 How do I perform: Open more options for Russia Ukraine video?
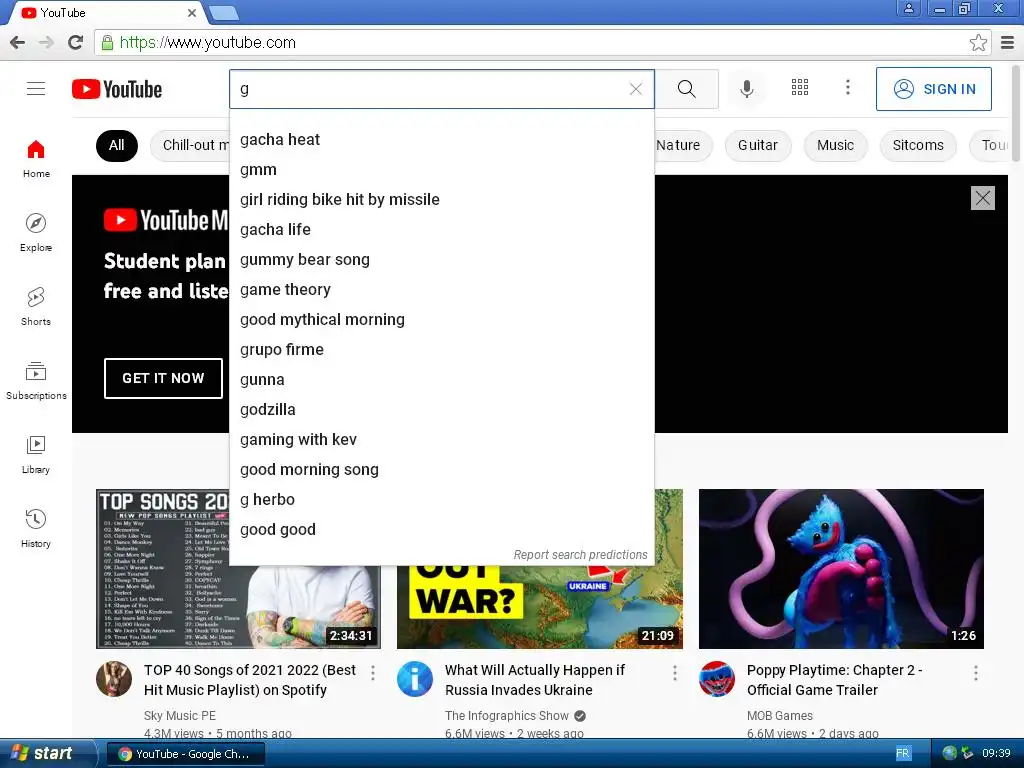675,673
